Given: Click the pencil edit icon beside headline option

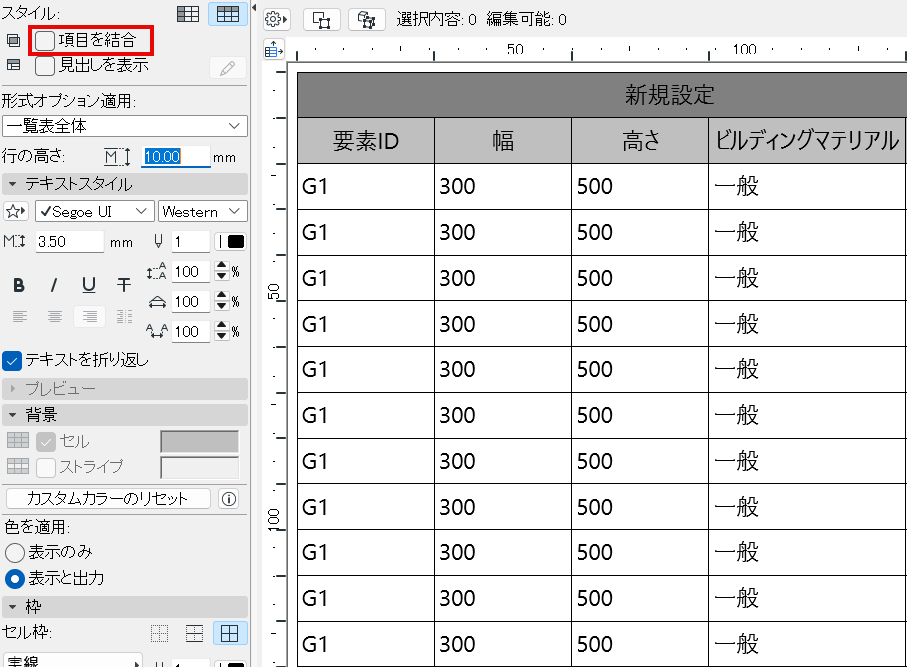Looking at the screenshot, I should (x=227, y=68).
